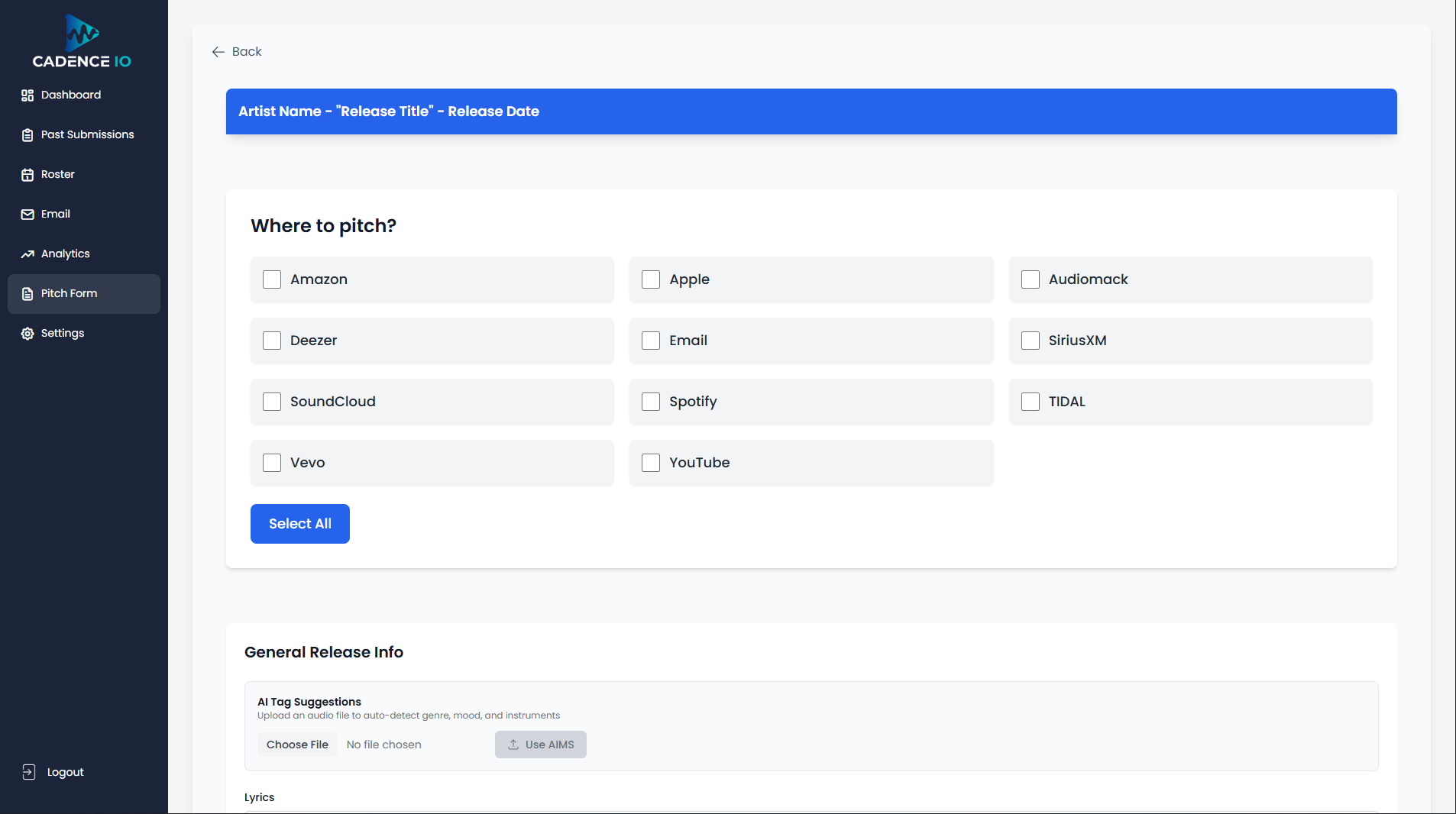The width and height of the screenshot is (1456, 814).
Task: Select the Pitch Form menu item
Action: point(84,294)
